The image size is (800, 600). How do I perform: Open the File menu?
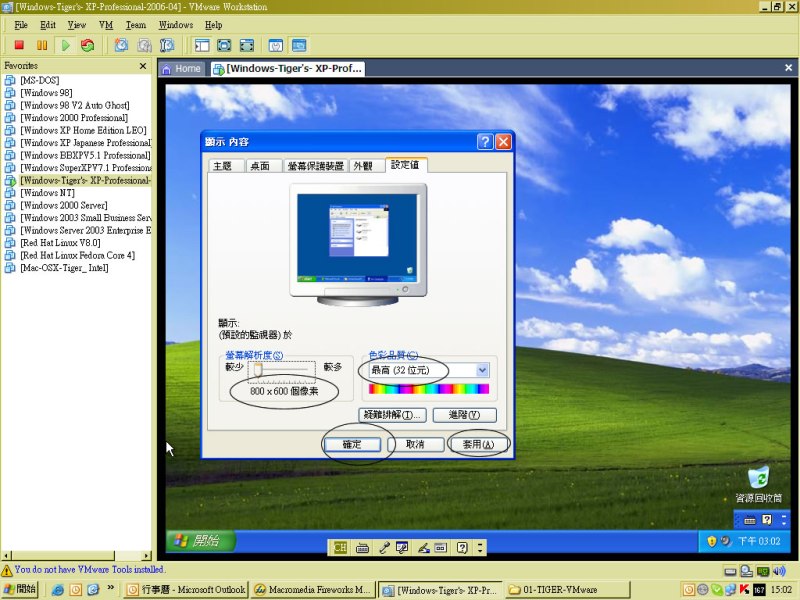(21, 25)
